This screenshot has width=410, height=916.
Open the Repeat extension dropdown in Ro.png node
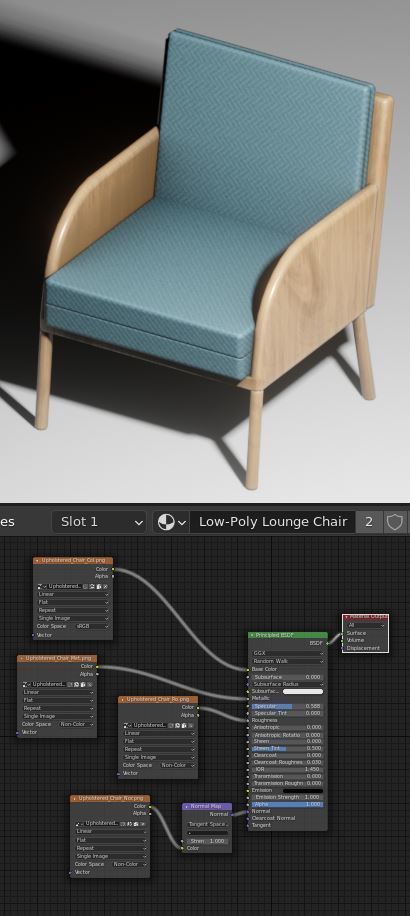coord(159,749)
